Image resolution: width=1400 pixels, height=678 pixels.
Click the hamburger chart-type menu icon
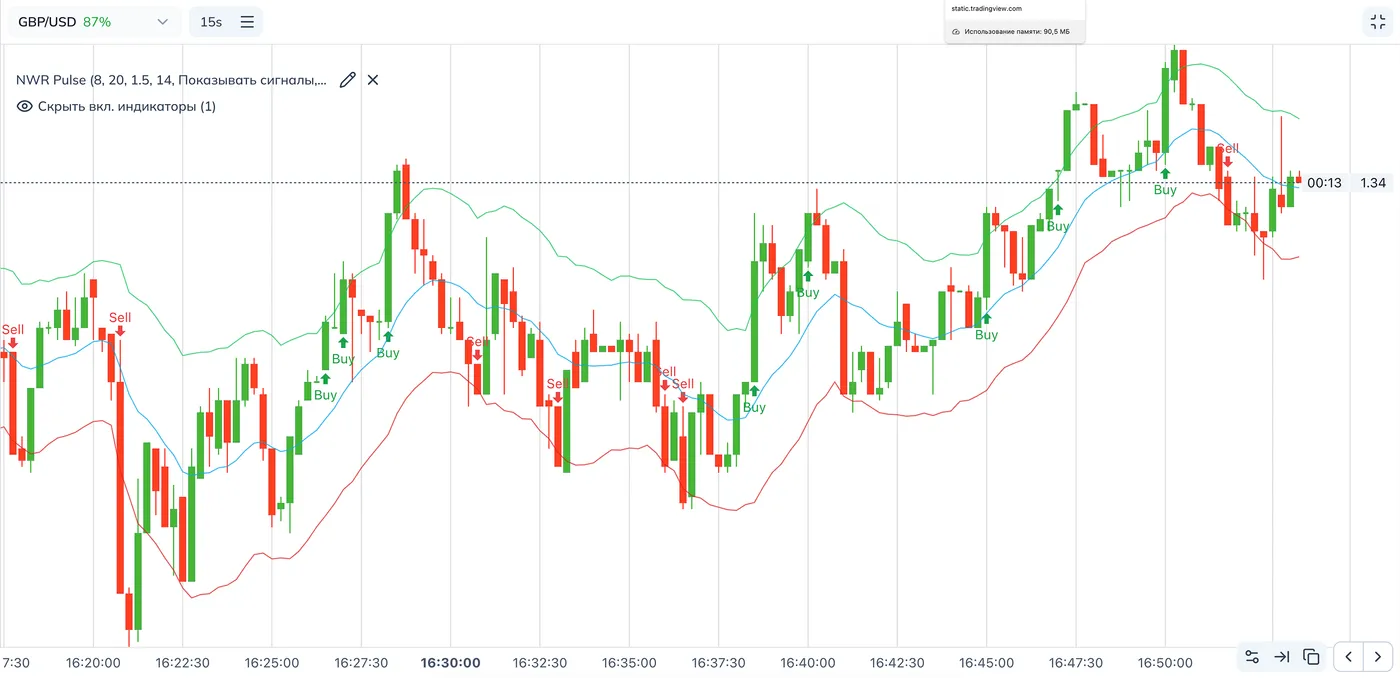(x=247, y=22)
